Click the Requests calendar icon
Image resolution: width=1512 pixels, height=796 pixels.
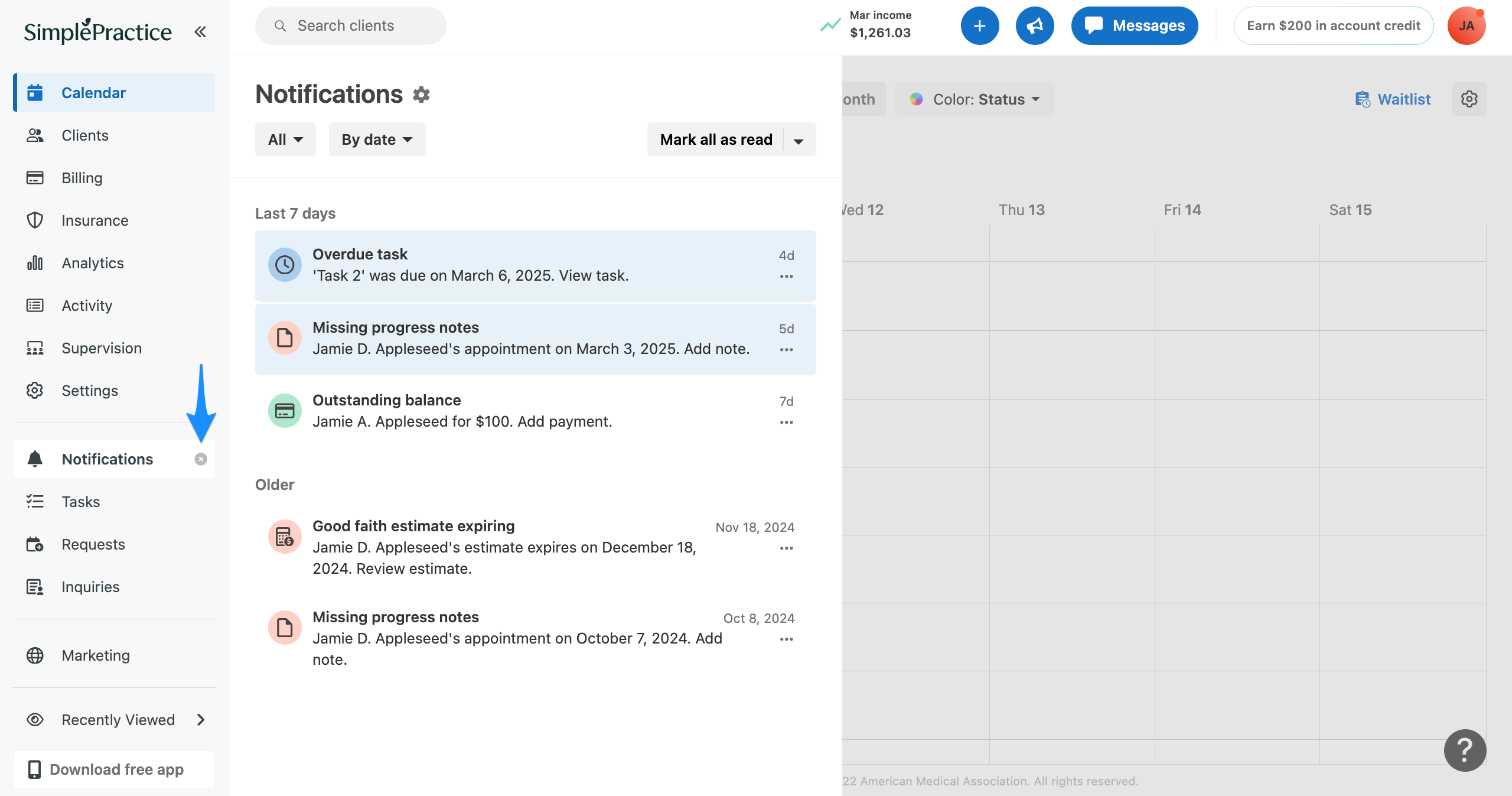(x=35, y=544)
